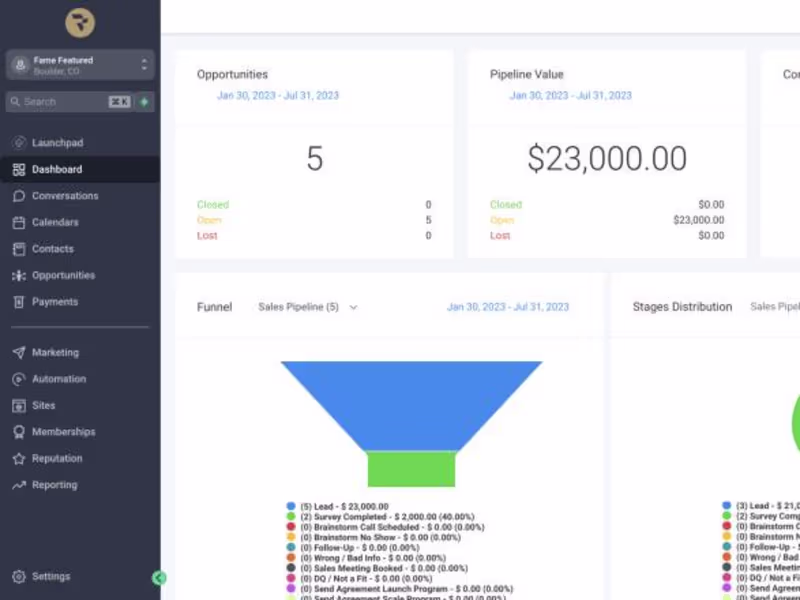Image resolution: width=800 pixels, height=600 pixels.
Task: Click the Lost label in Pipeline Value card
Action: (x=500, y=235)
